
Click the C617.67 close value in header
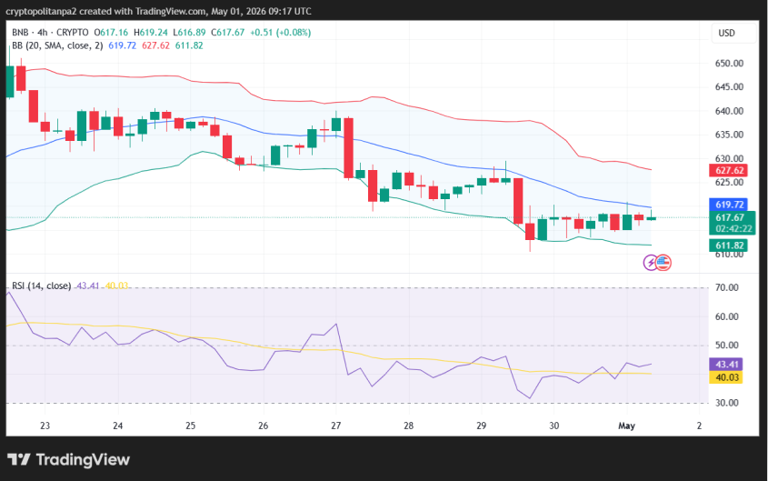point(228,33)
